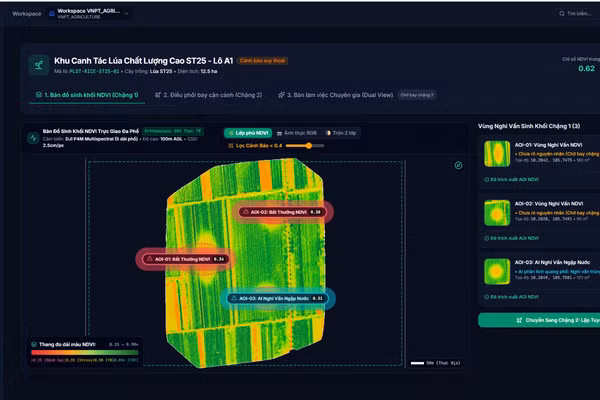Open the Workspace VNPT_AGRI dropdown
This screenshot has height=400, width=600.
coord(89,14)
